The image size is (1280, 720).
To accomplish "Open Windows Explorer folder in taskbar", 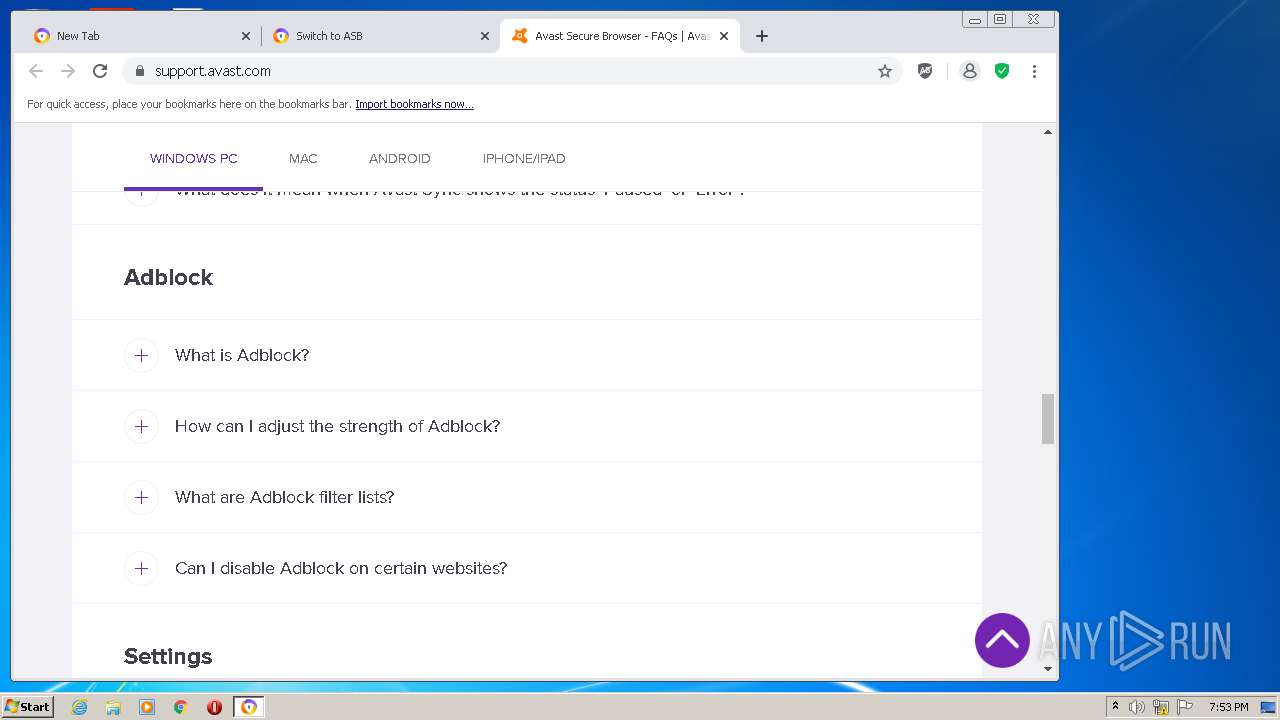I will point(113,707).
